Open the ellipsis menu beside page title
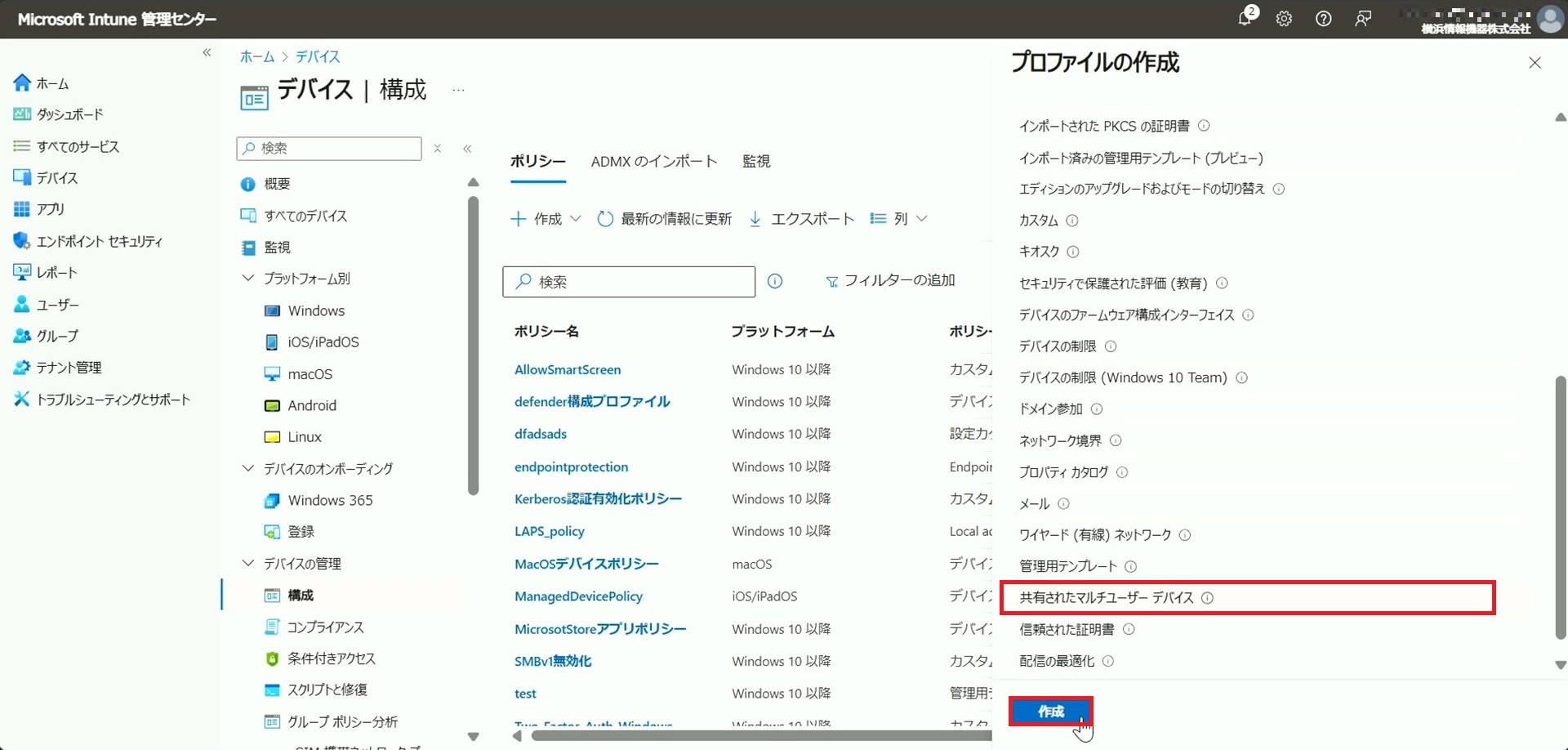Screen dimensions: 1568x750 [x=458, y=90]
